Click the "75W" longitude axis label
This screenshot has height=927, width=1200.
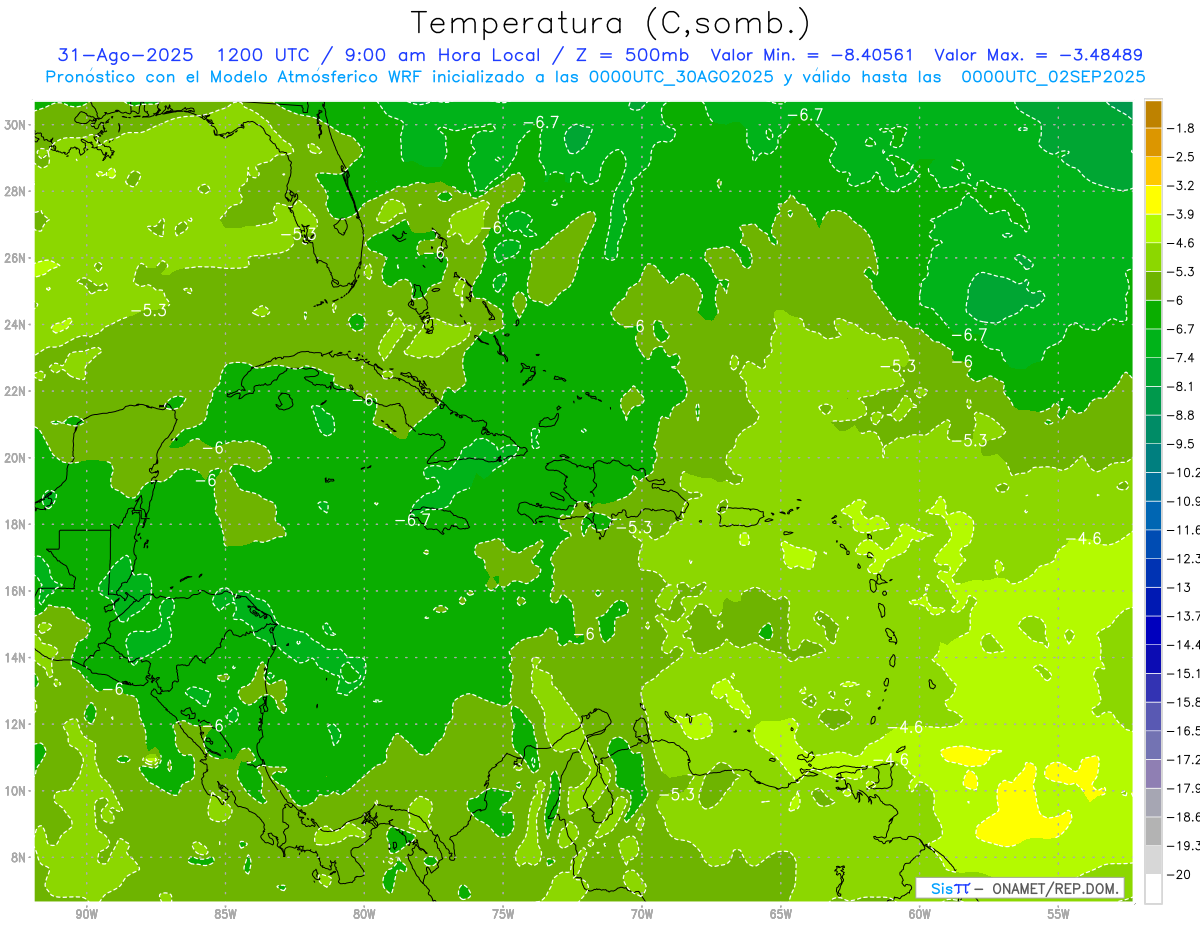503,914
